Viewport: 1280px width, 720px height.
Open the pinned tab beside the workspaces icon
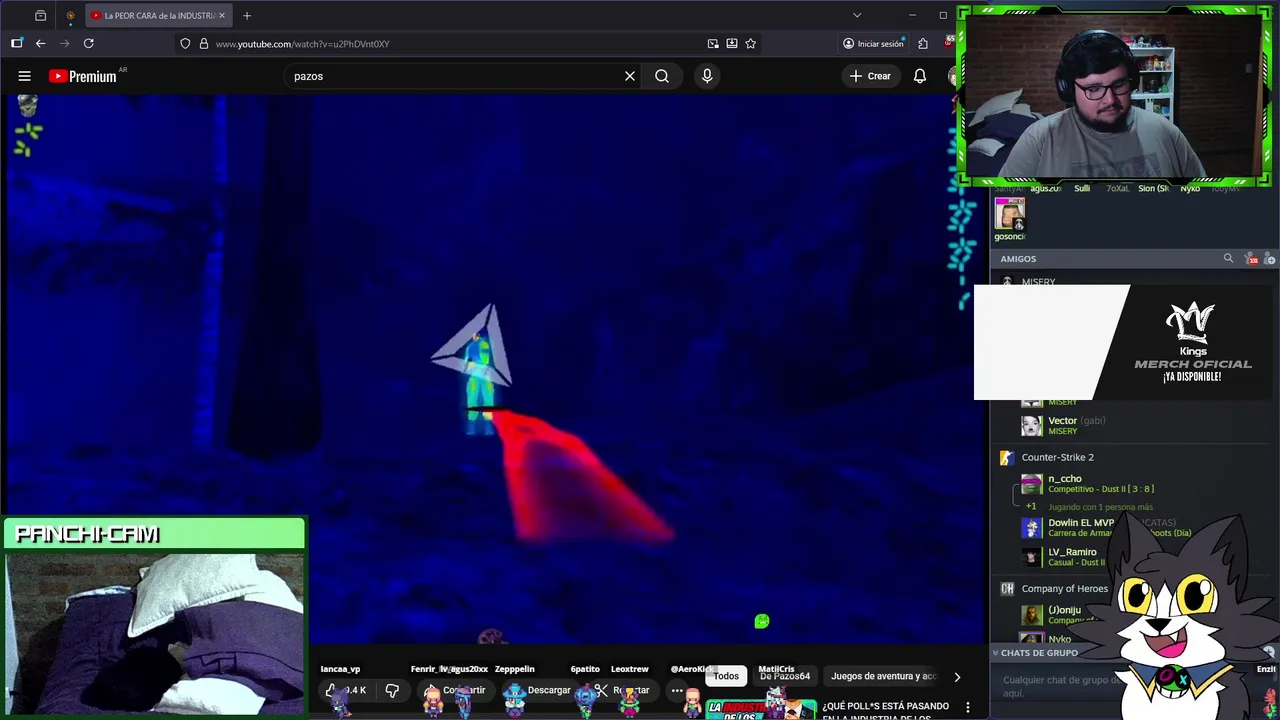point(70,15)
